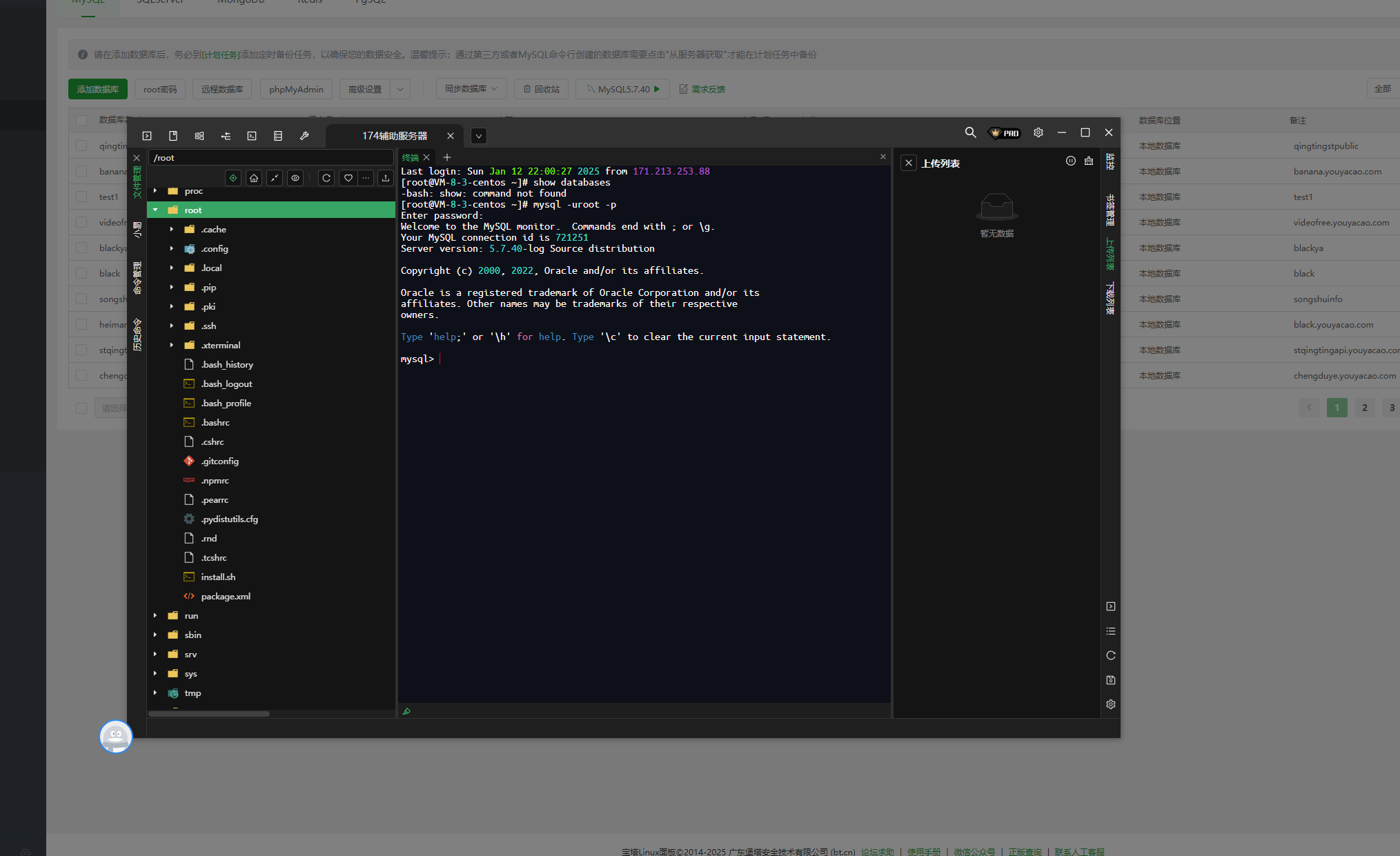Click the heart favorites icon

tap(348, 178)
